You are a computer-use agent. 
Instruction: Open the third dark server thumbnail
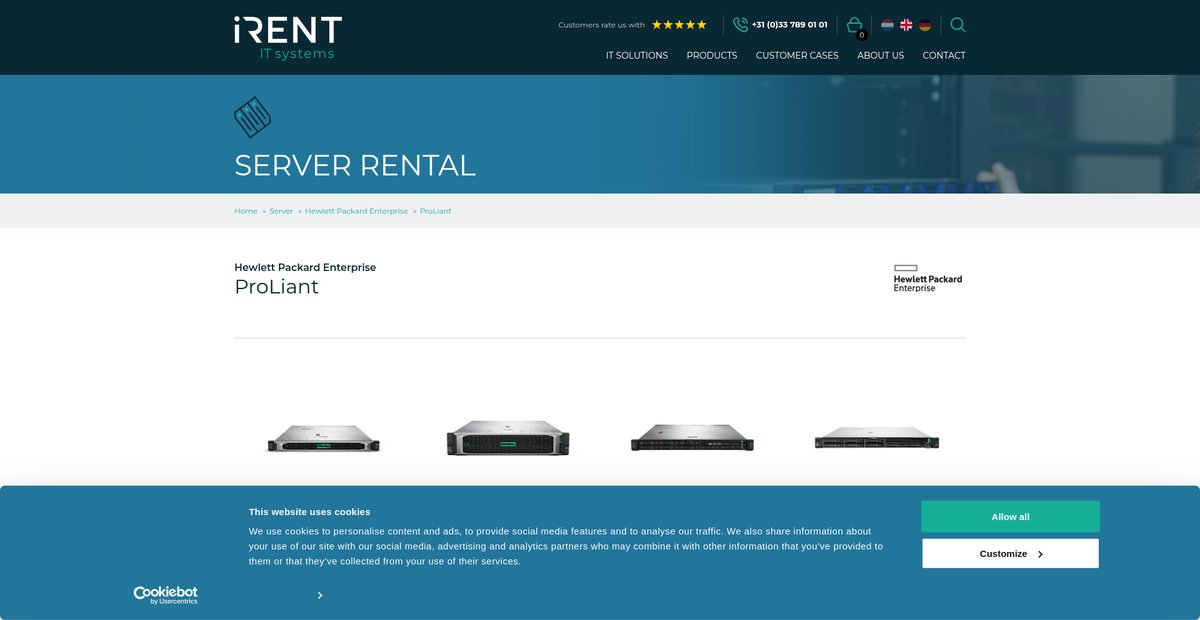pos(692,438)
